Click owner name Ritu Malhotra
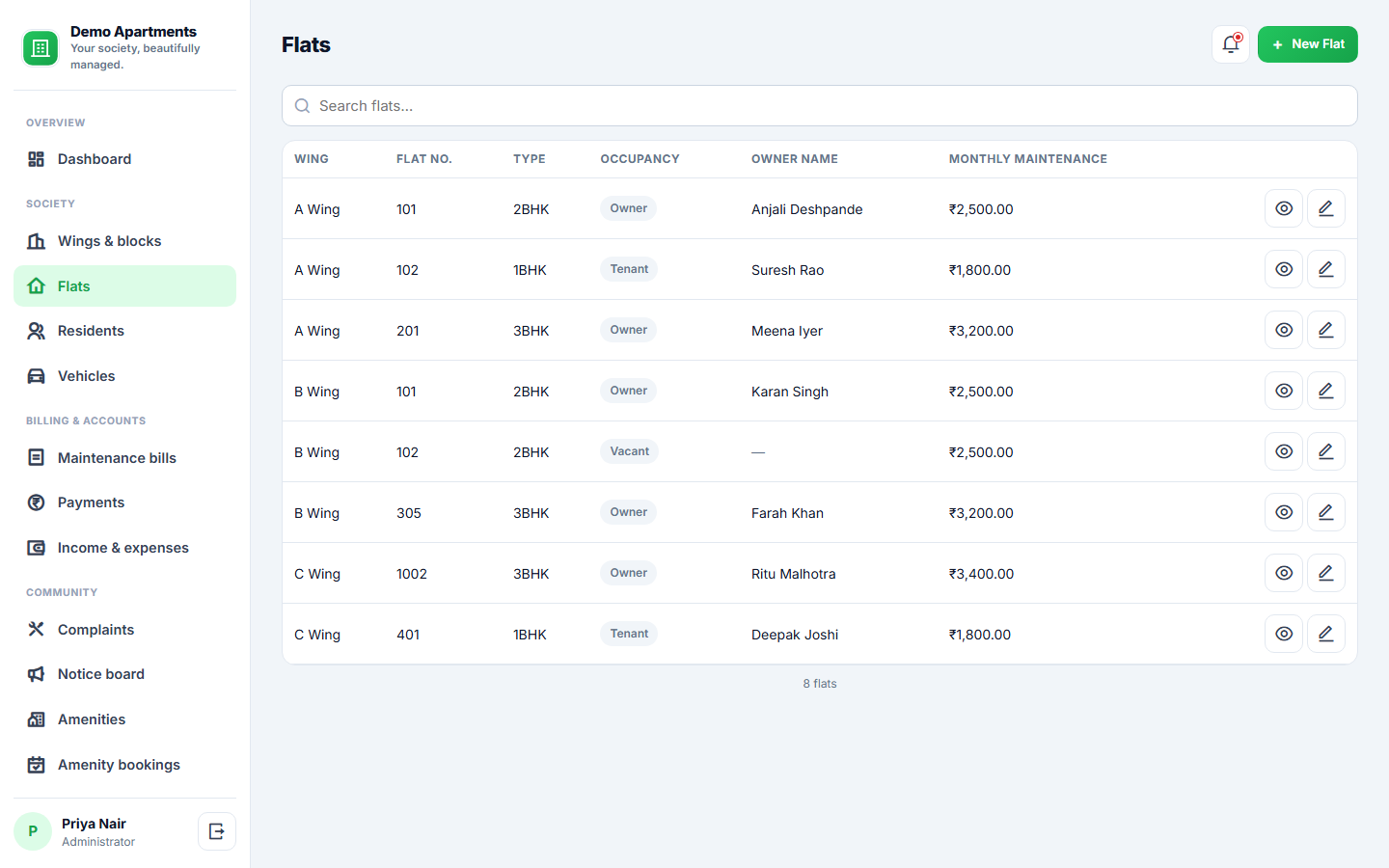 coord(794,574)
